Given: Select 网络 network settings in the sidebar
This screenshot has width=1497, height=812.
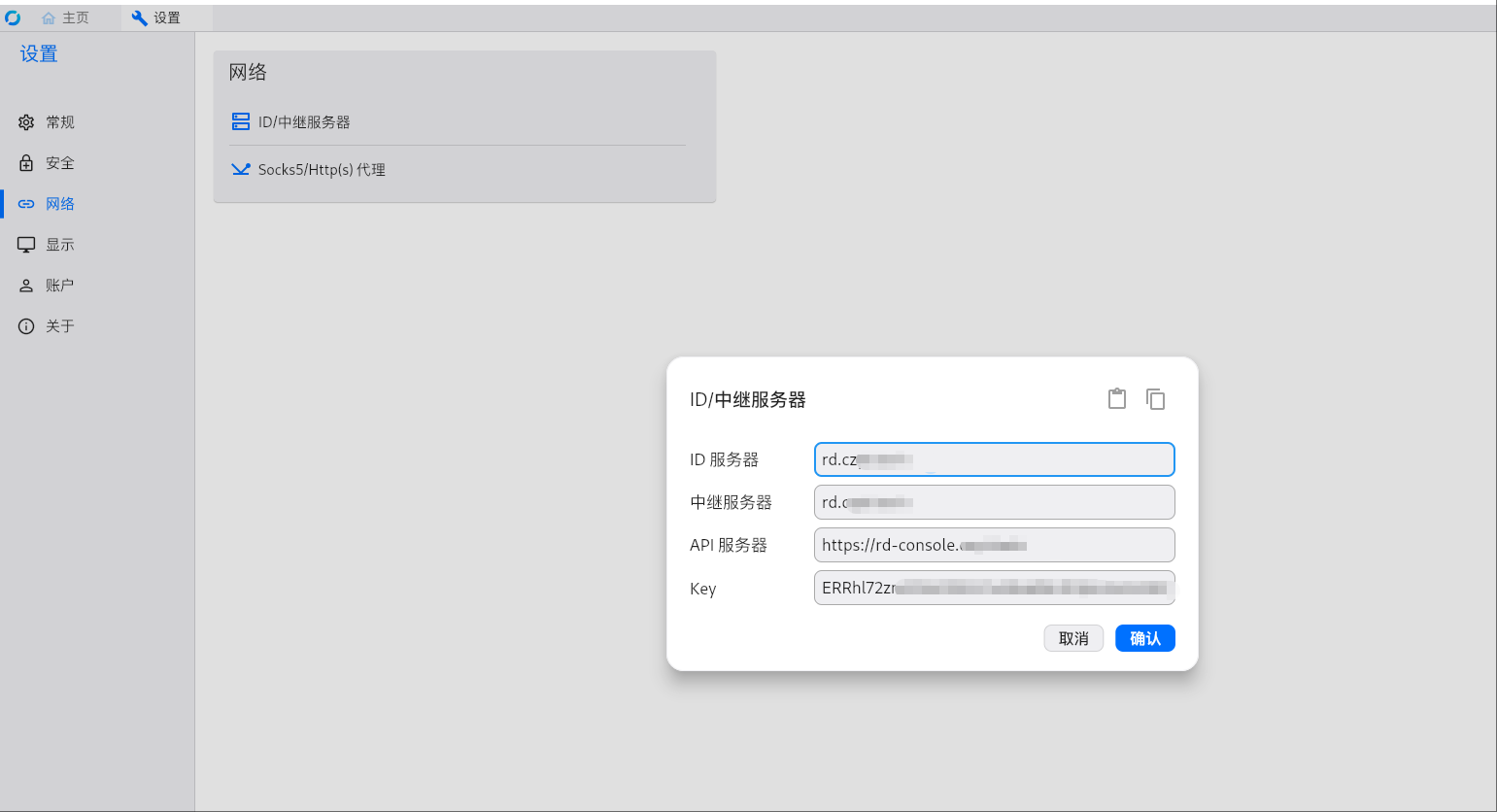Looking at the screenshot, I should point(97,204).
